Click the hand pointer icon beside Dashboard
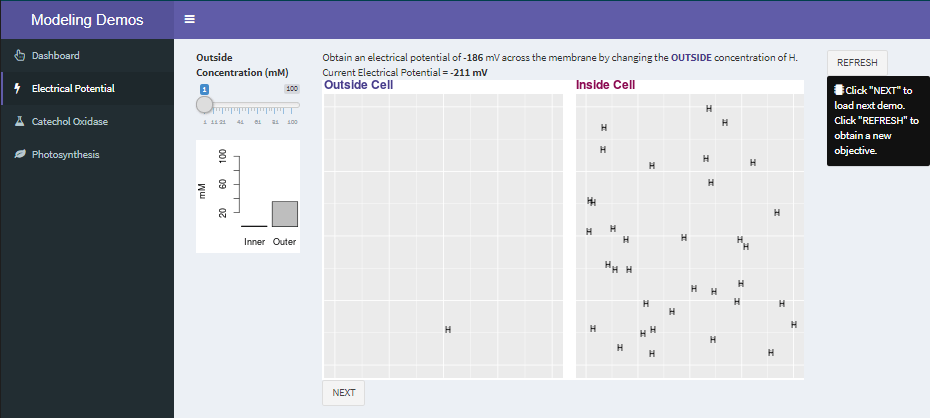 (19, 55)
